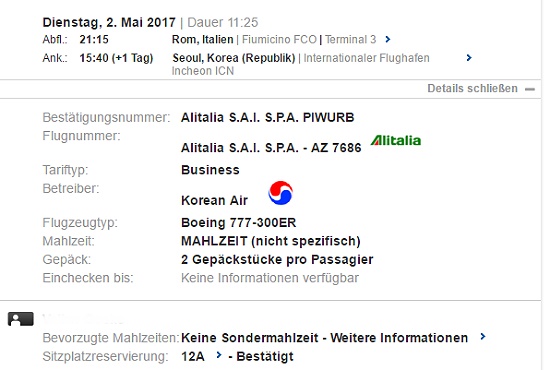The height and width of the screenshot is (370, 550).
Task: Open Rome Fiumicino Terminal 3 details arrow
Action: pyautogui.click(x=388, y=39)
